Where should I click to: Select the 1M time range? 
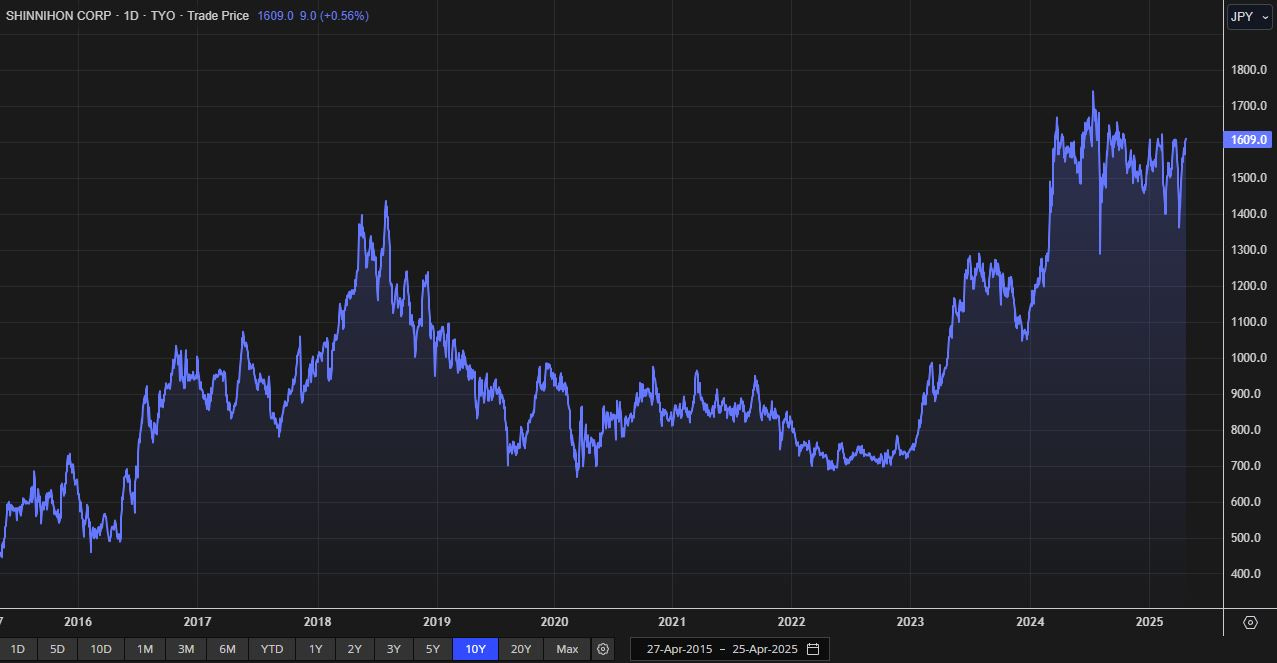pyautogui.click(x=145, y=649)
